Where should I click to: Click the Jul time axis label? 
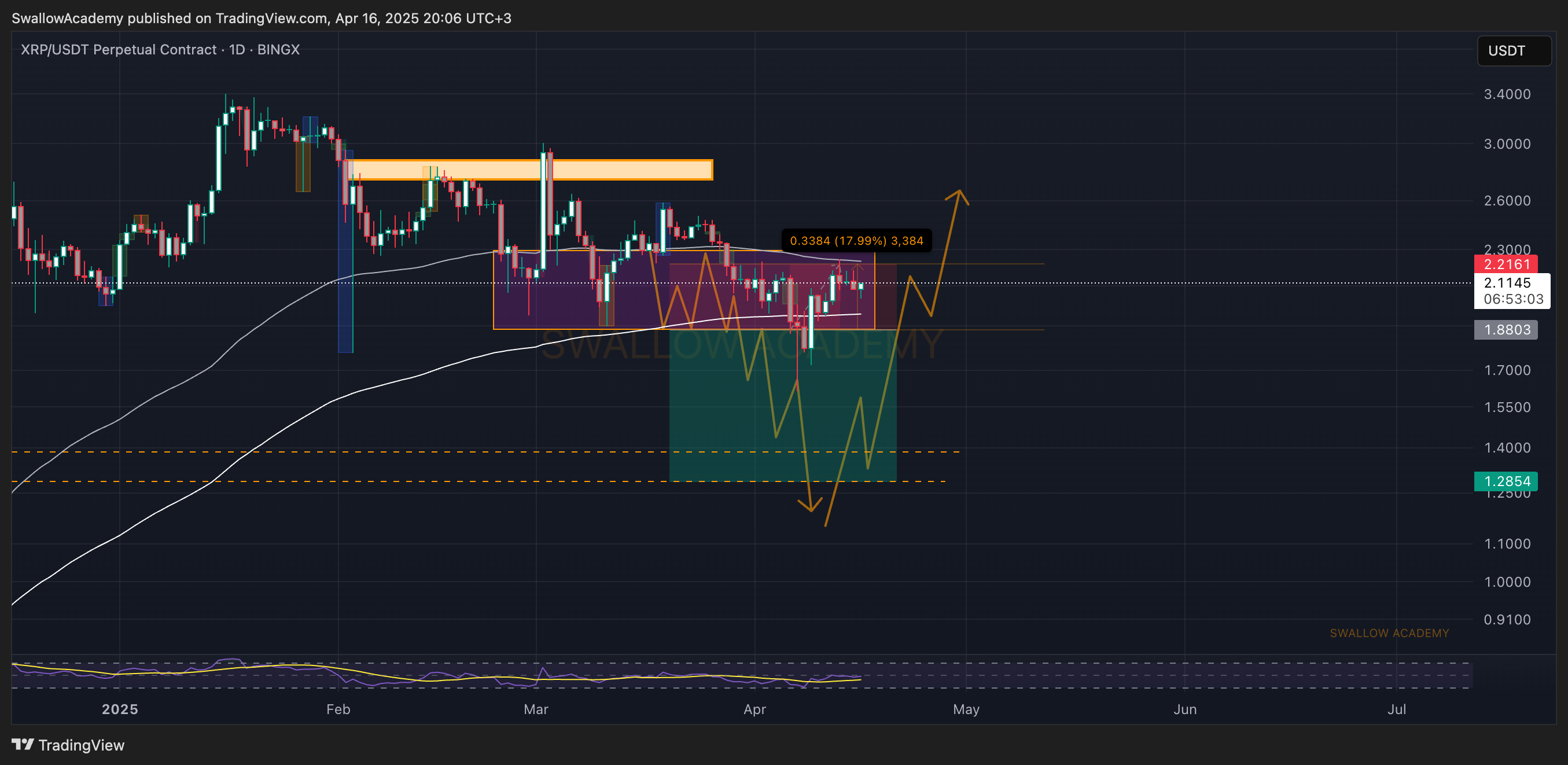tap(1397, 709)
